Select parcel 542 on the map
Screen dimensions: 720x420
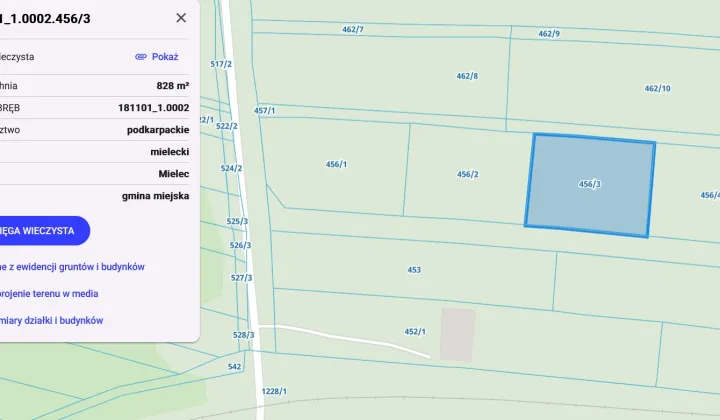234,367
